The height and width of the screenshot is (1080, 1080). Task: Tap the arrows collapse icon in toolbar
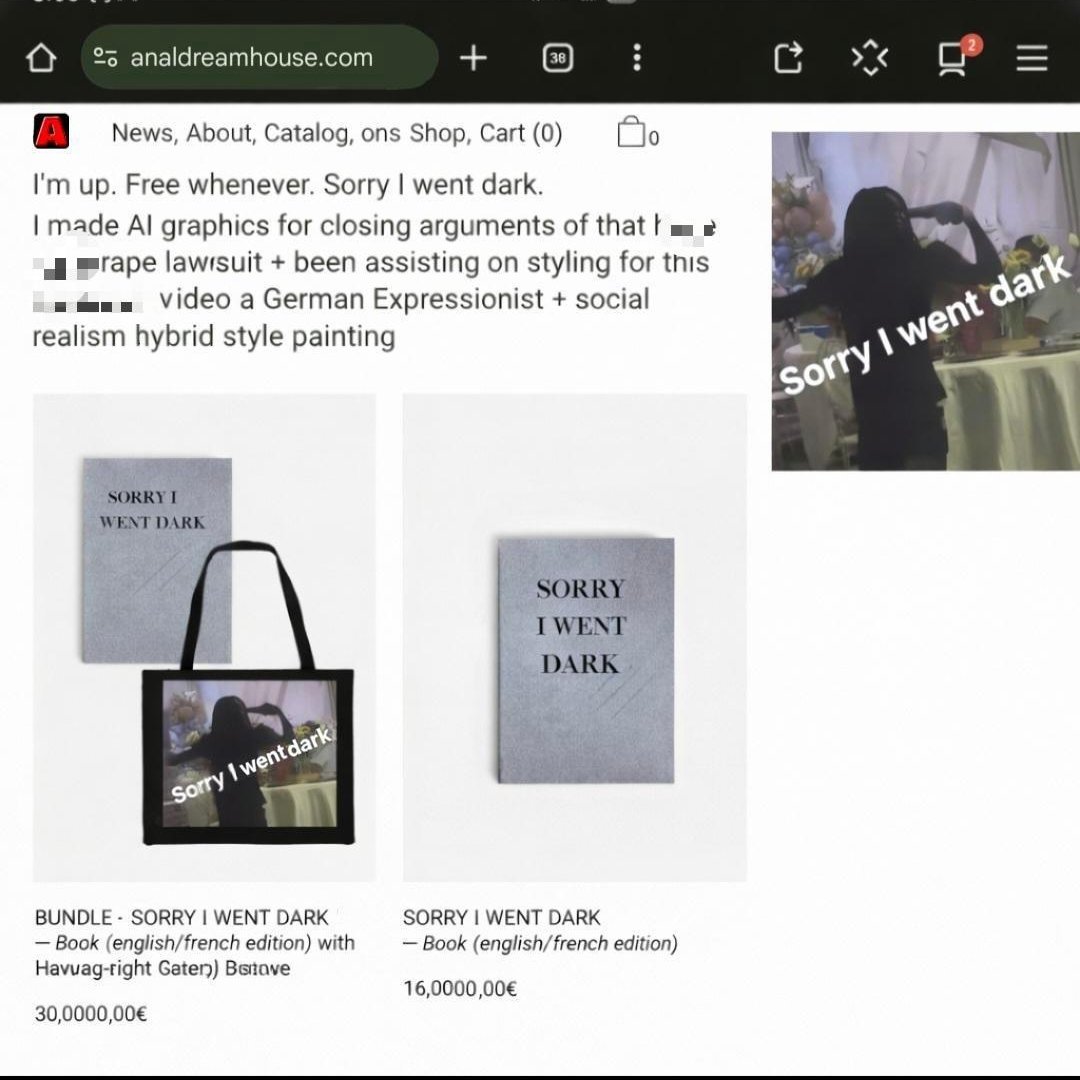pos(870,58)
